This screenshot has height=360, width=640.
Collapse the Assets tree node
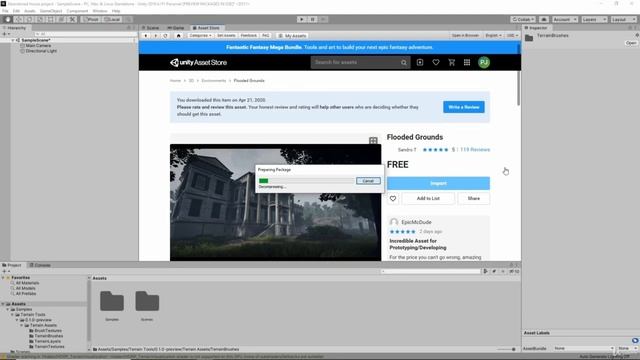point(3,304)
